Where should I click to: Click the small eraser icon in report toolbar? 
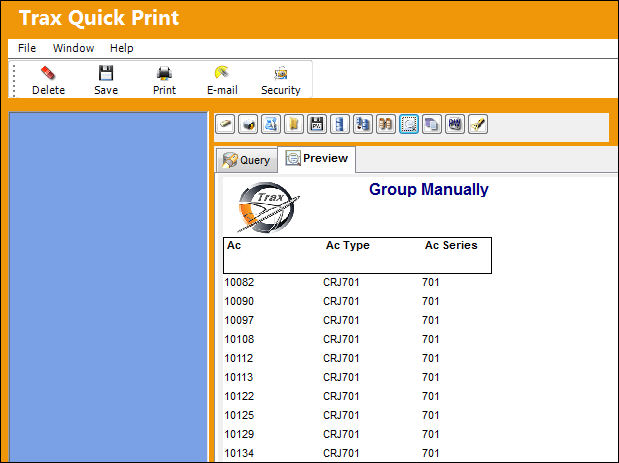pyautogui.click(x=225, y=124)
